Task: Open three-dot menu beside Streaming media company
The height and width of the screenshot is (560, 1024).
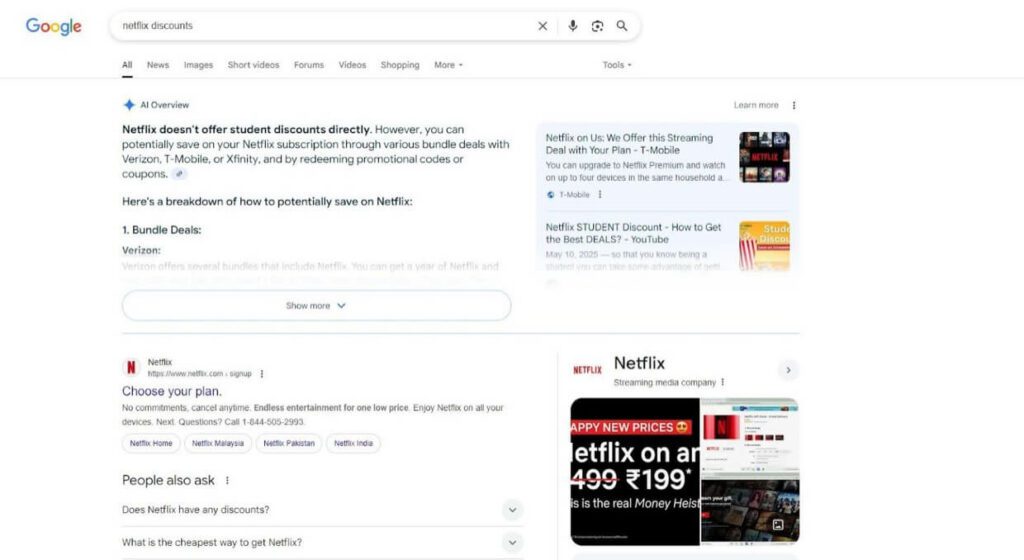Action: tap(722, 382)
